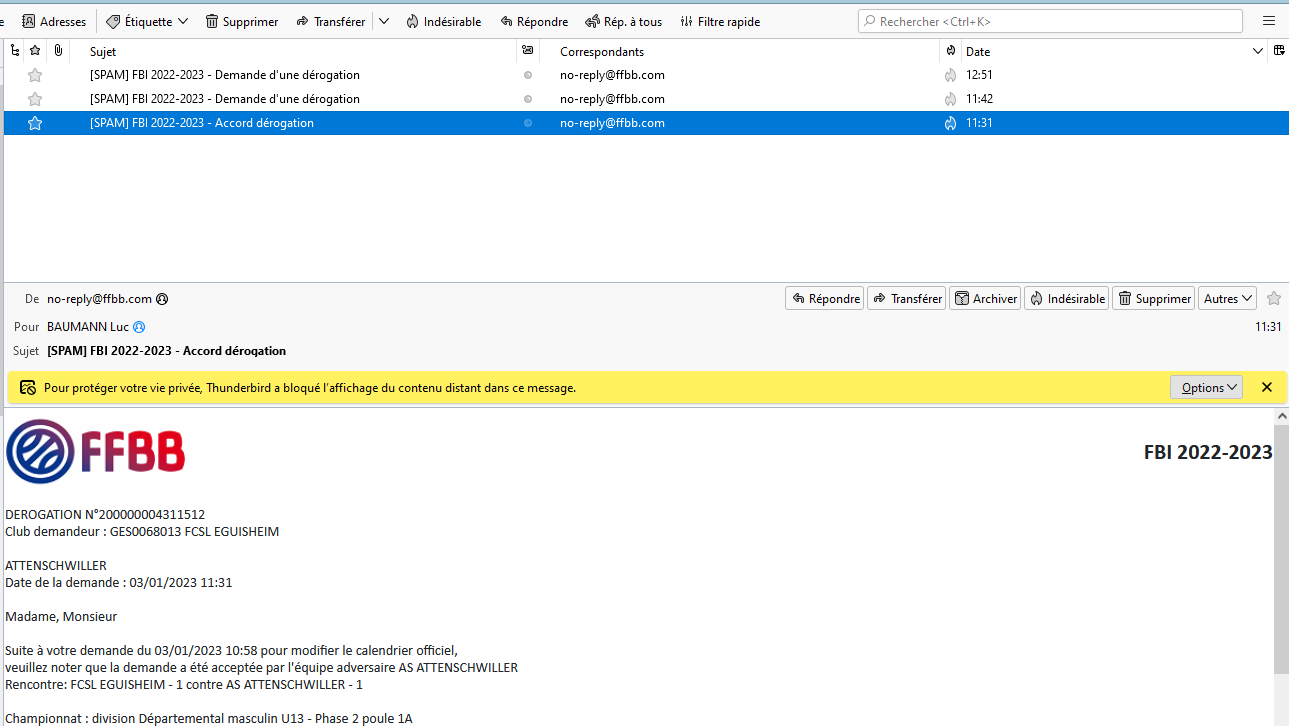Expand the arrow beside Transférer in the toolbar
This screenshot has height=726, width=1289.
[384, 21]
